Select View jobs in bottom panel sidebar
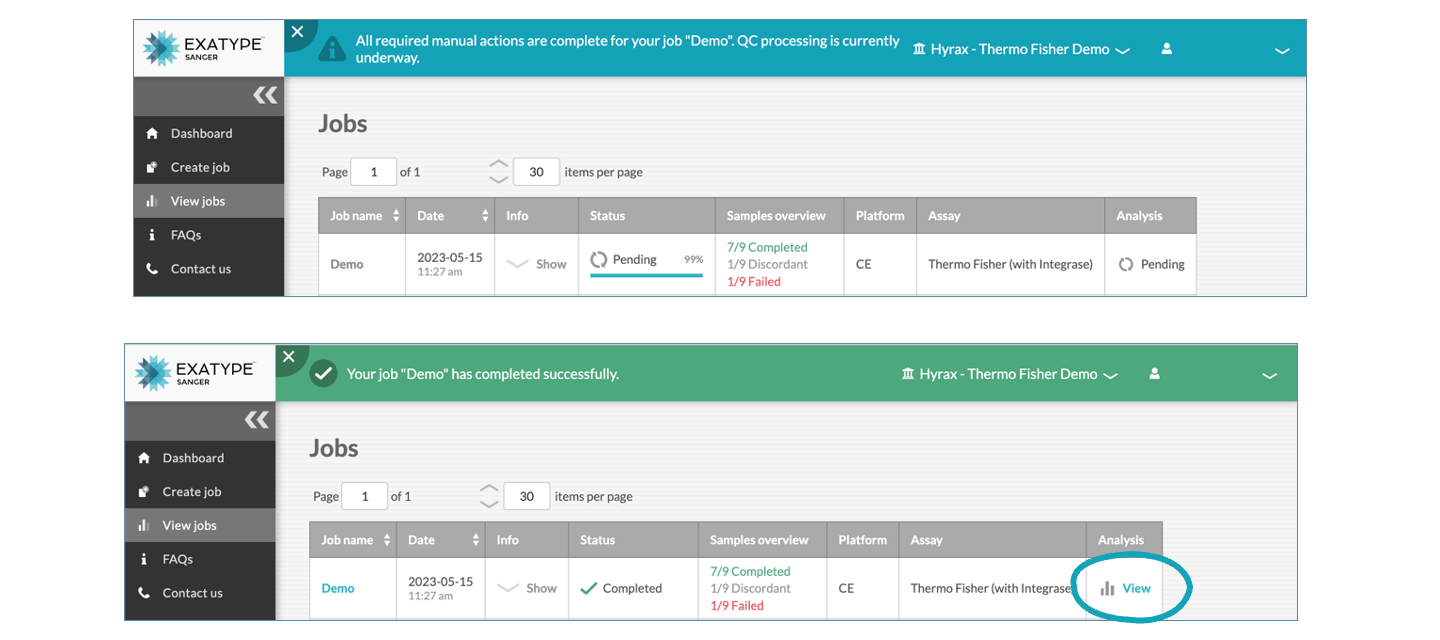This screenshot has height=640, width=1440. (x=200, y=525)
